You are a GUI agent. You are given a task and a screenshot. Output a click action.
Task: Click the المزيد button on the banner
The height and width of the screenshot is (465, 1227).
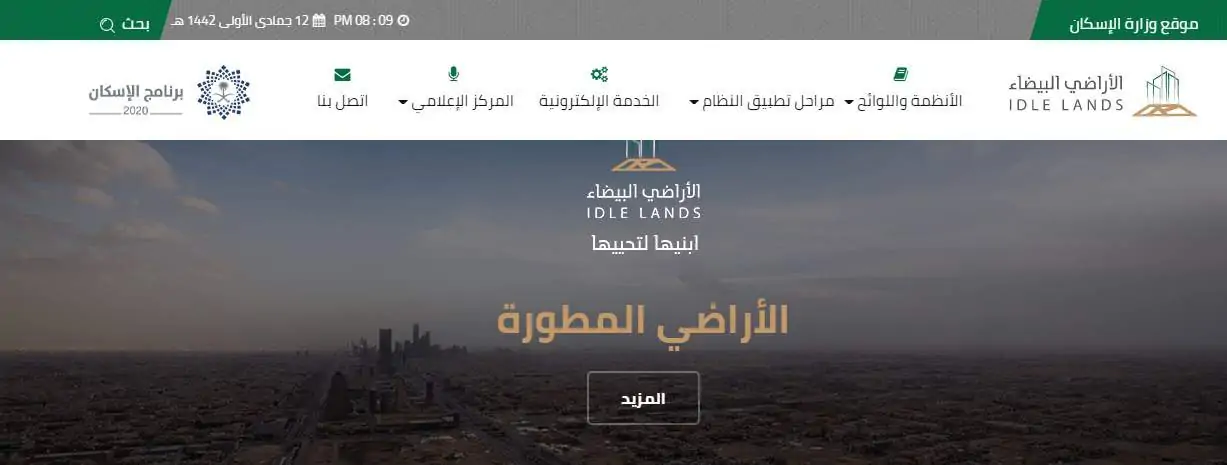643,398
